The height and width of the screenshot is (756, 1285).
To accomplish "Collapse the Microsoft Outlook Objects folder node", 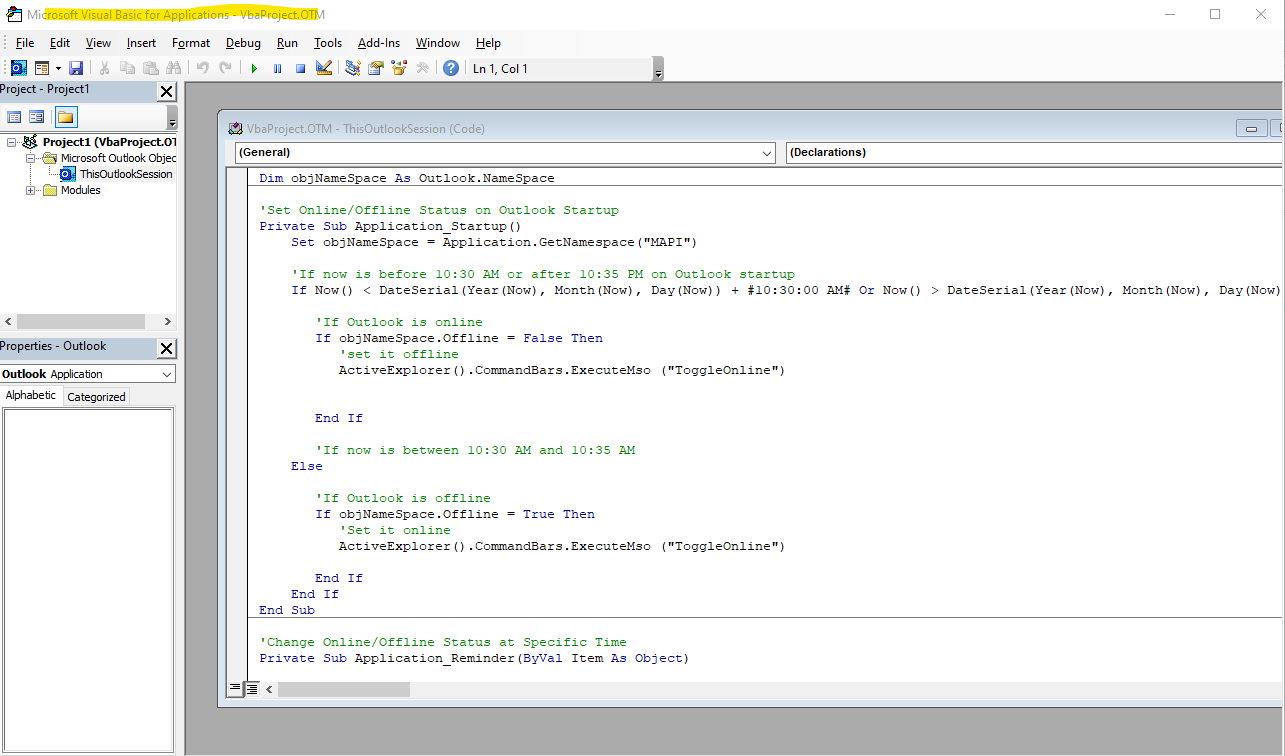I will click(30, 158).
